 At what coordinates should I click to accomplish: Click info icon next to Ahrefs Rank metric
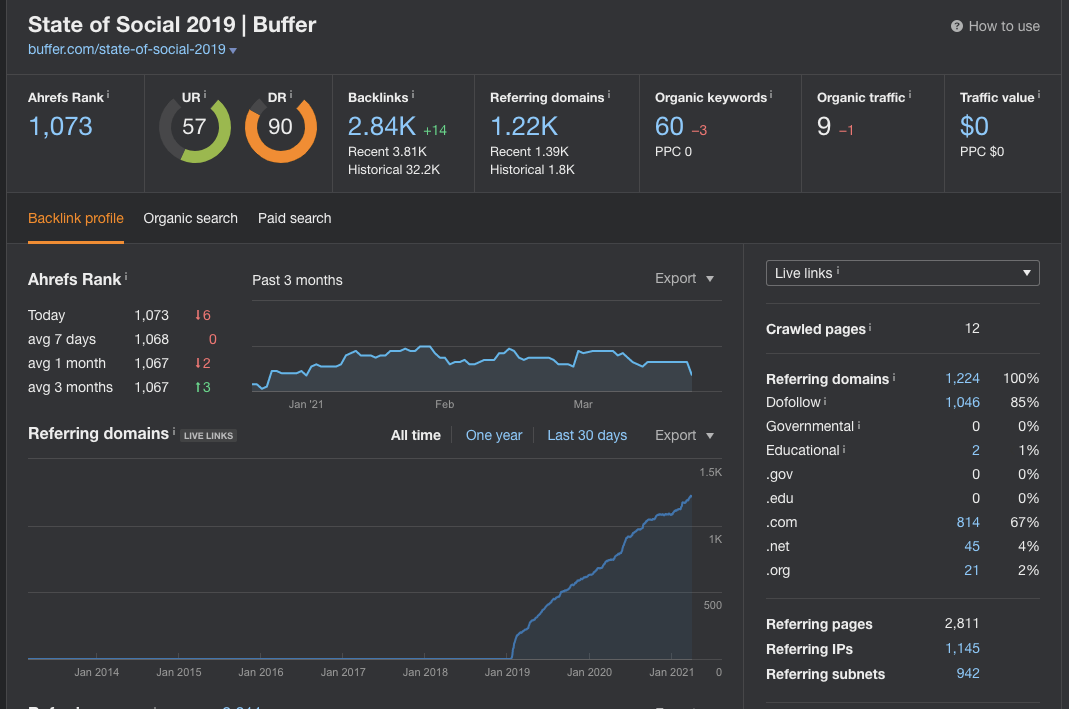(108, 95)
